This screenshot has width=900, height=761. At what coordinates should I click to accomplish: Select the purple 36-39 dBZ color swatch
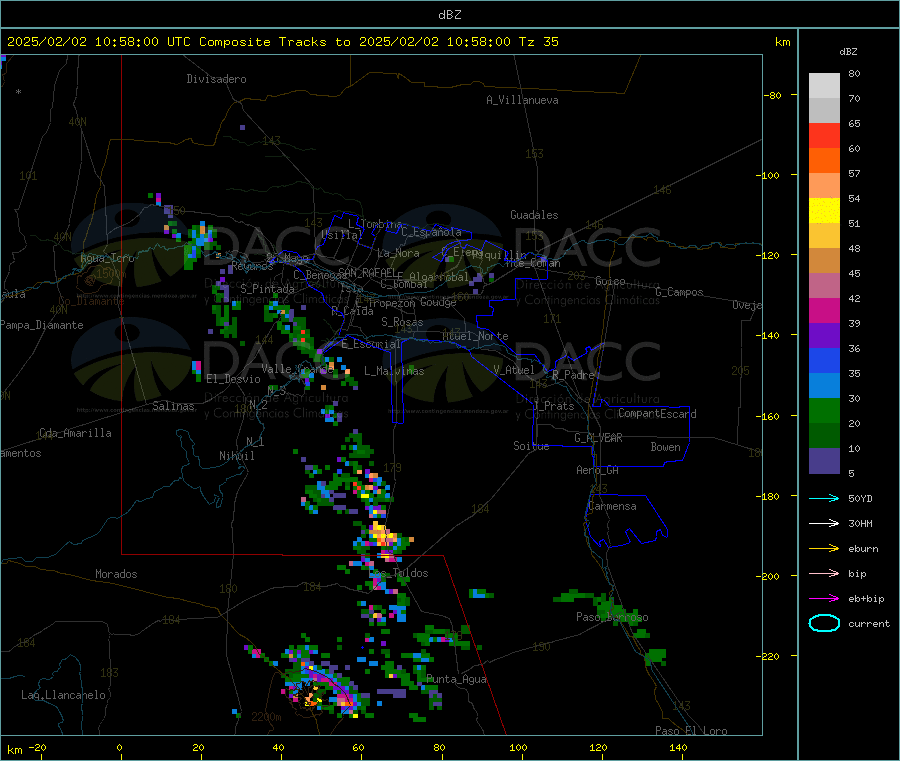point(824,336)
